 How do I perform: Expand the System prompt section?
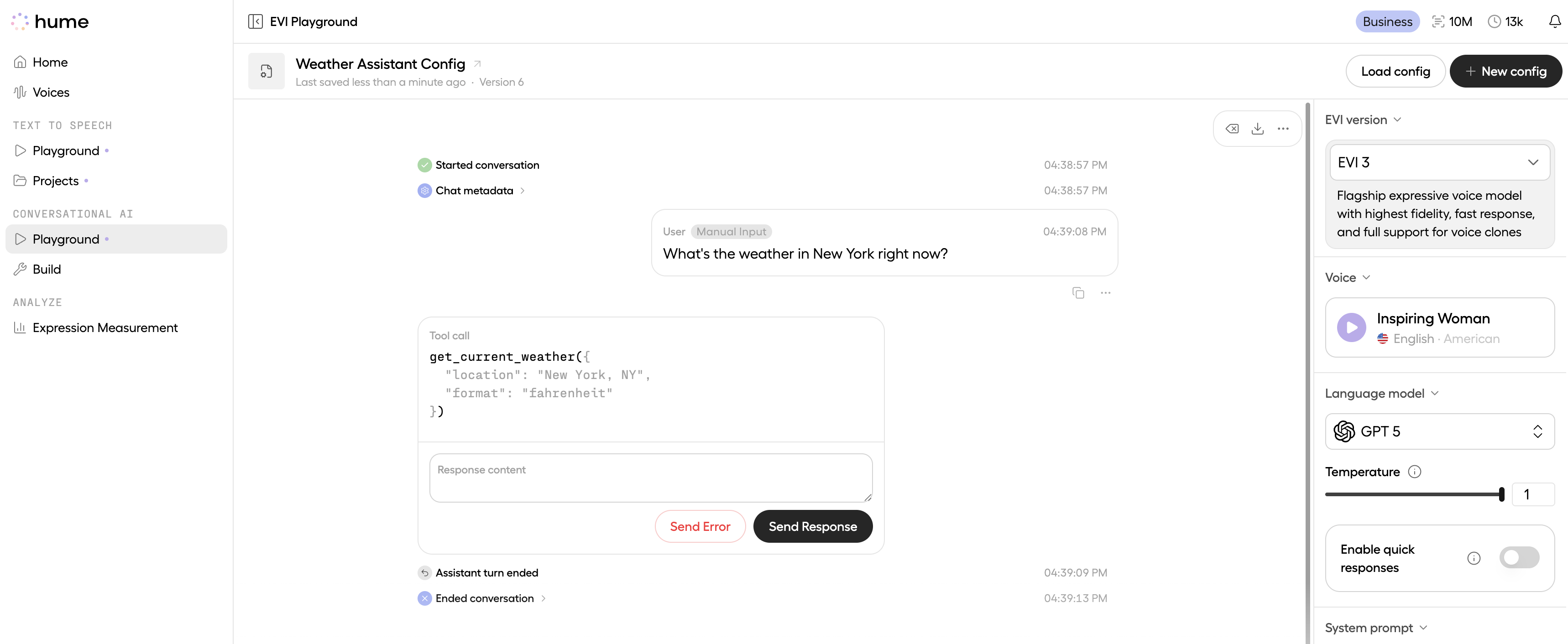coord(1376,628)
